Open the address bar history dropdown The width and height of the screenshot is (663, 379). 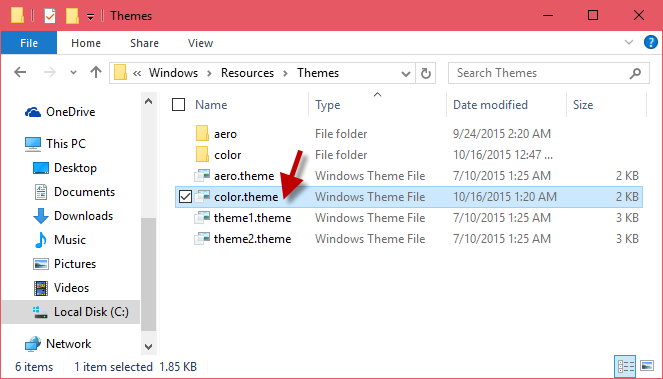pos(406,74)
